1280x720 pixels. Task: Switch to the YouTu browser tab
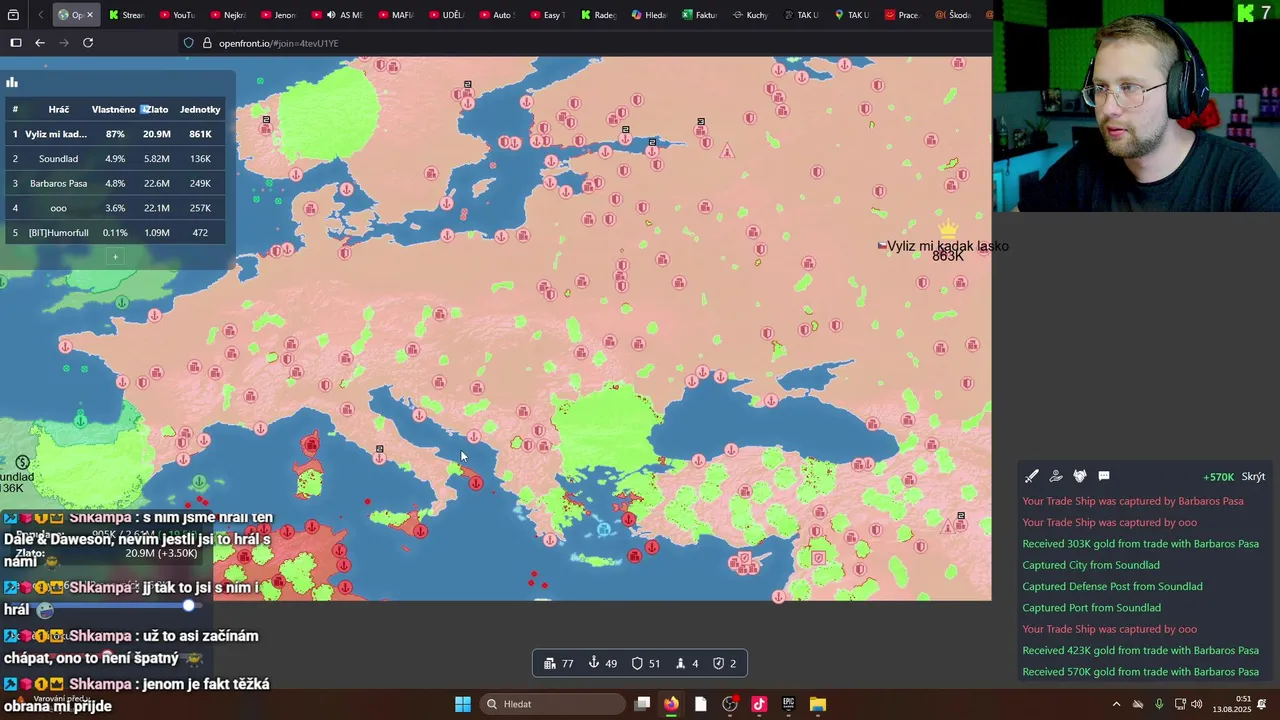point(178,15)
